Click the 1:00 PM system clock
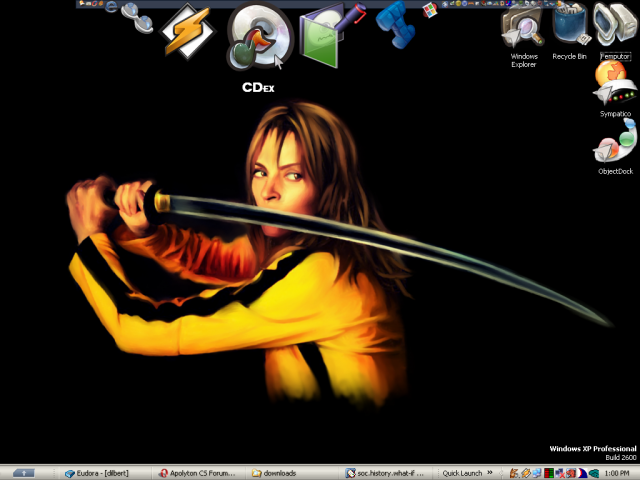The width and height of the screenshot is (640, 480). coord(618,472)
